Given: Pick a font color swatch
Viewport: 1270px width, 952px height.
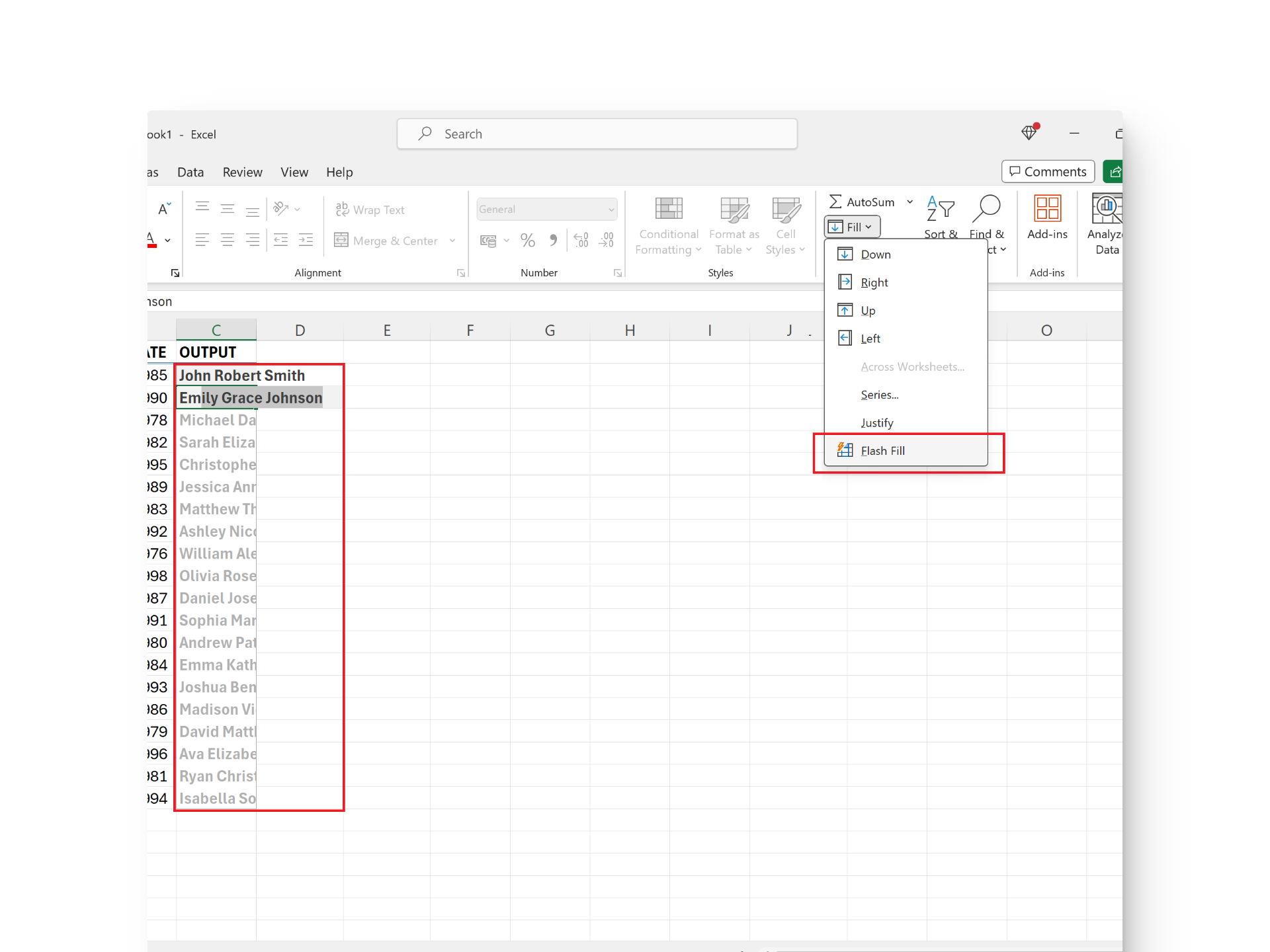Looking at the screenshot, I should tap(151, 240).
